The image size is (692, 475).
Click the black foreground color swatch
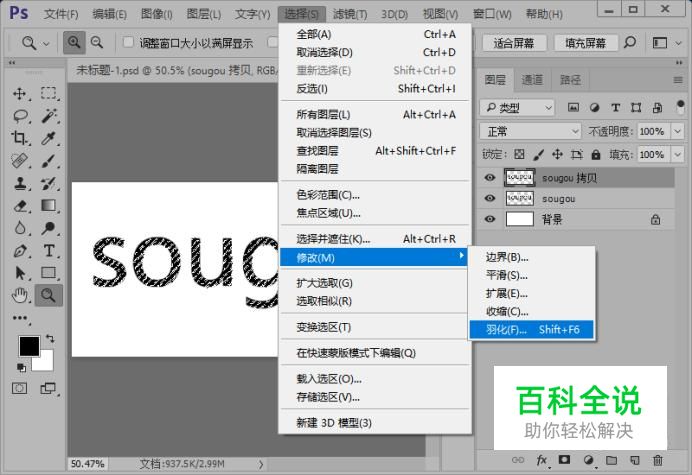tap(29, 346)
